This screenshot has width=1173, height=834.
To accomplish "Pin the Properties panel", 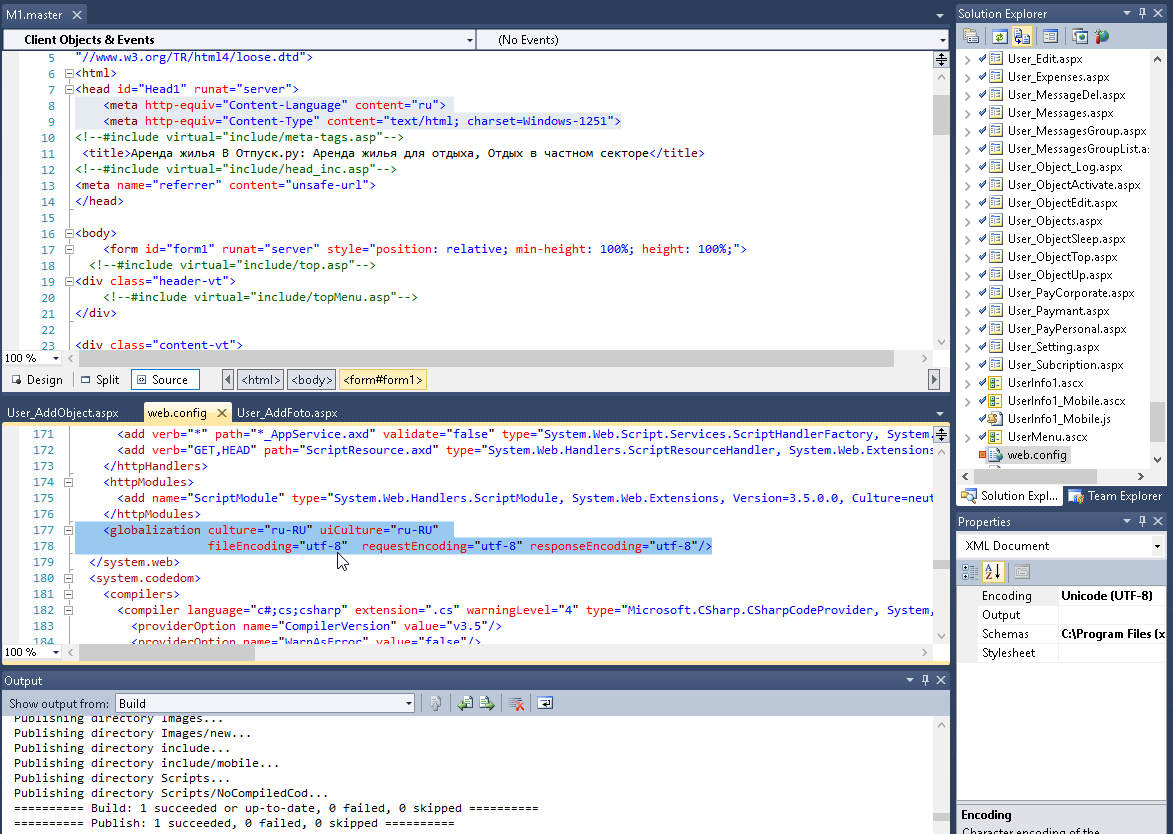I will click(x=1142, y=521).
